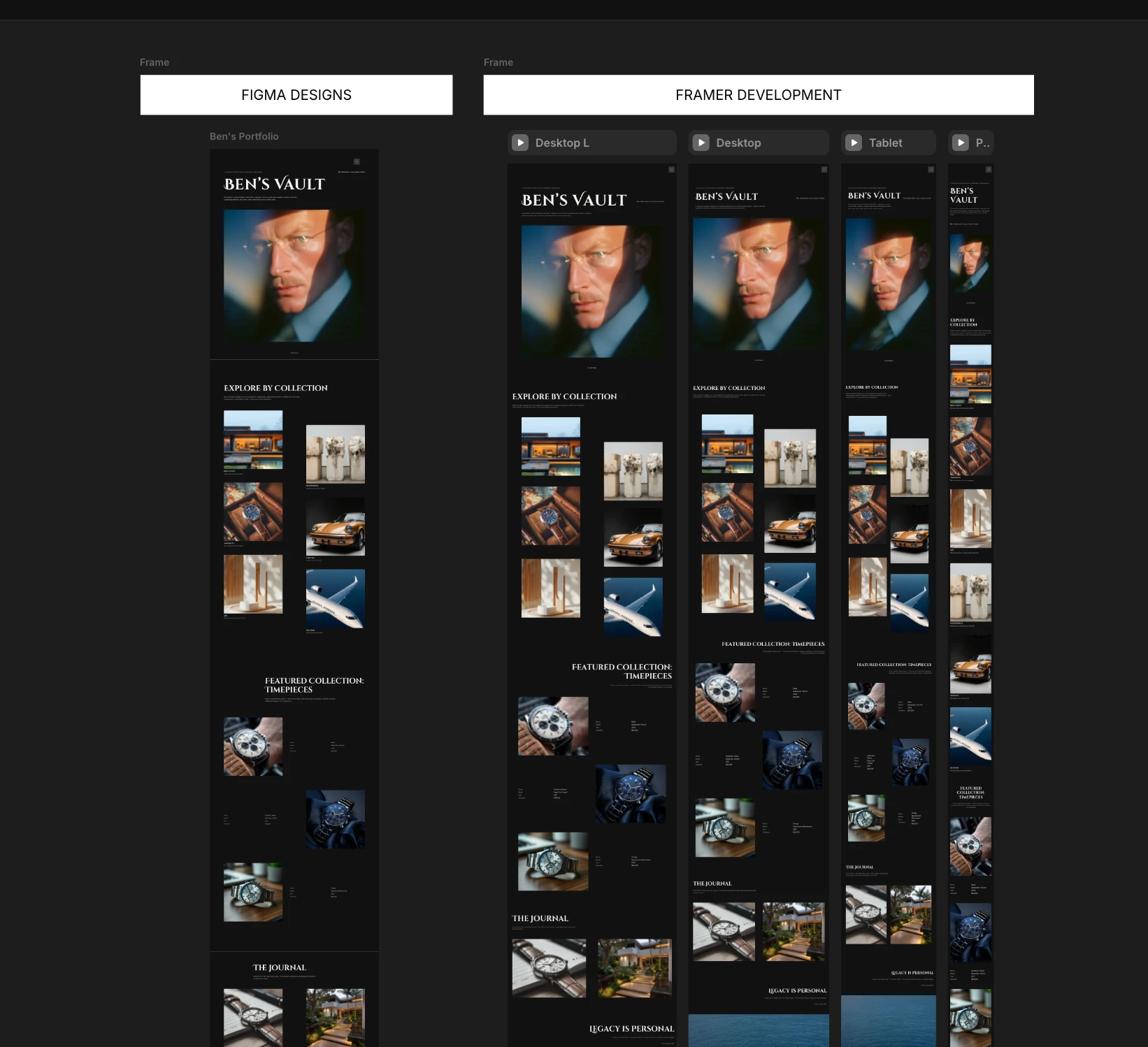Click the menu icon atop the phone page
The width and height of the screenshot is (1148, 1047).
[988, 169]
